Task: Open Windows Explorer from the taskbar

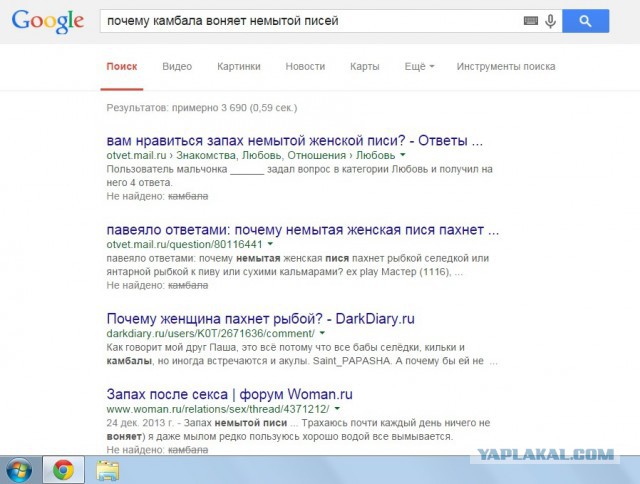Action: tap(108, 471)
